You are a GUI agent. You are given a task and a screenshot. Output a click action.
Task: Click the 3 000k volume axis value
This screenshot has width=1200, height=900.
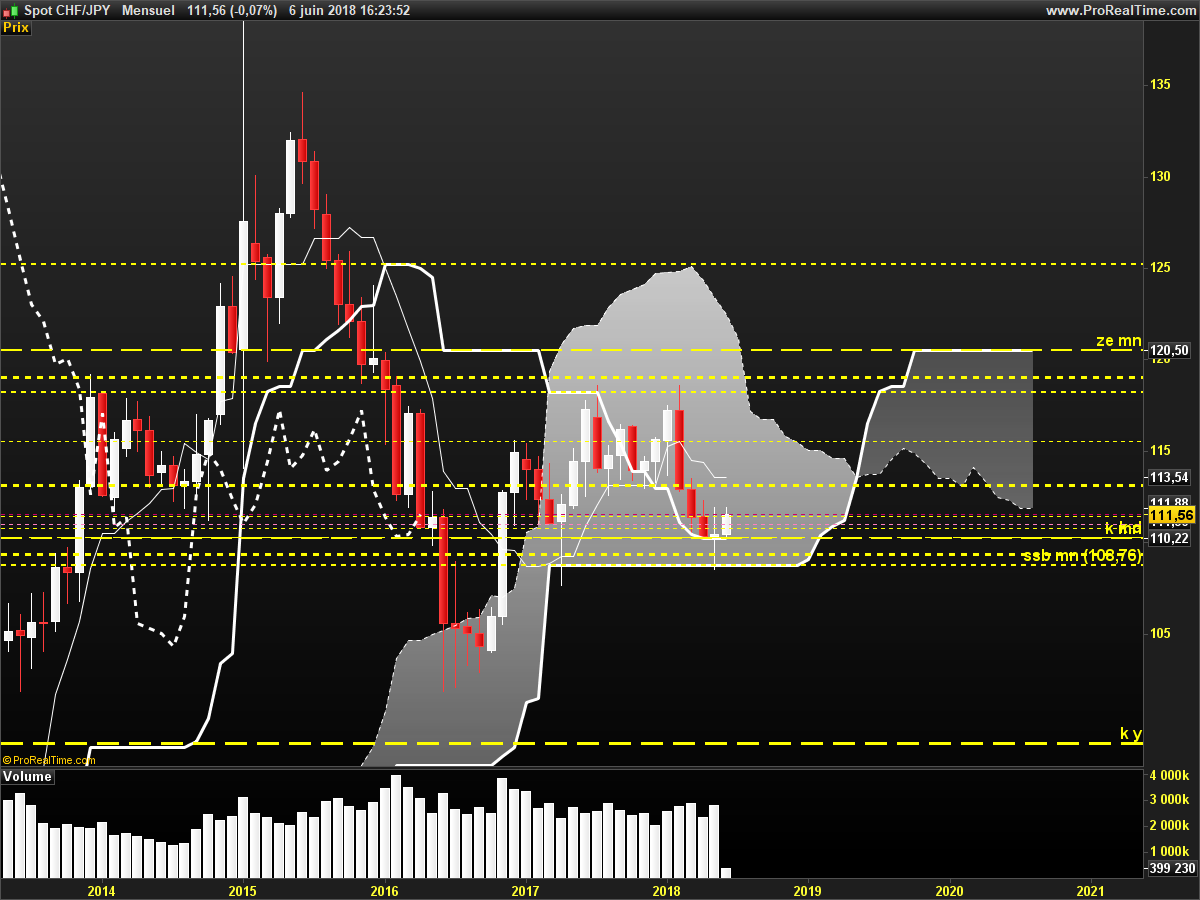1169,800
